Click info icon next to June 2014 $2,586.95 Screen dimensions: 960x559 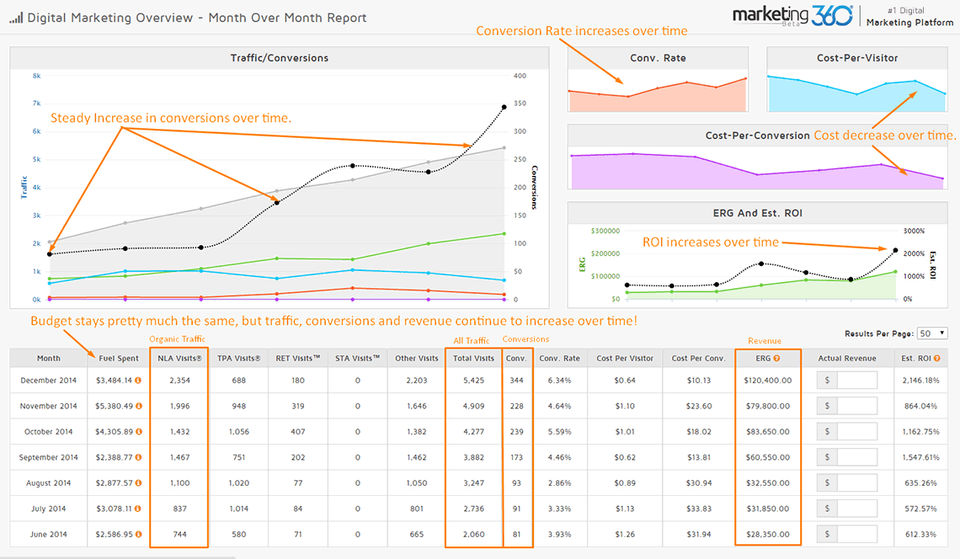138,535
